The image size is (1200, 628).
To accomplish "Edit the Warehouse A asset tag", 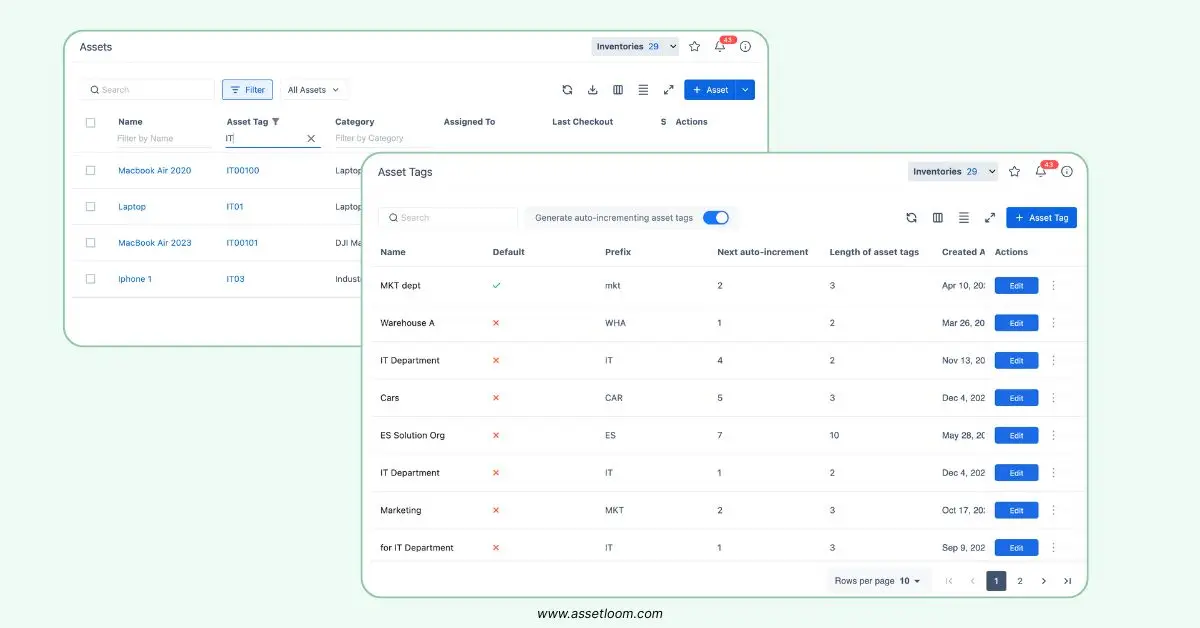I will 1016,323.
